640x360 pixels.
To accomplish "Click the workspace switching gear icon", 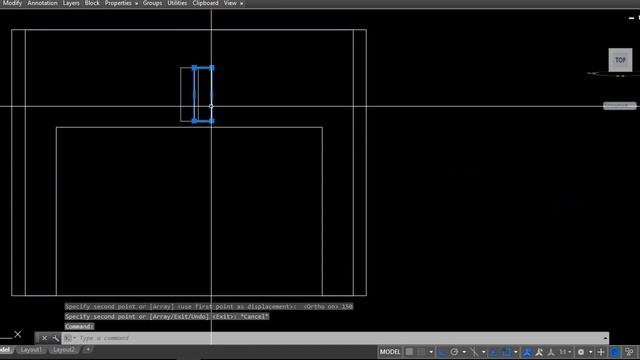I will [x=580, y=352].
